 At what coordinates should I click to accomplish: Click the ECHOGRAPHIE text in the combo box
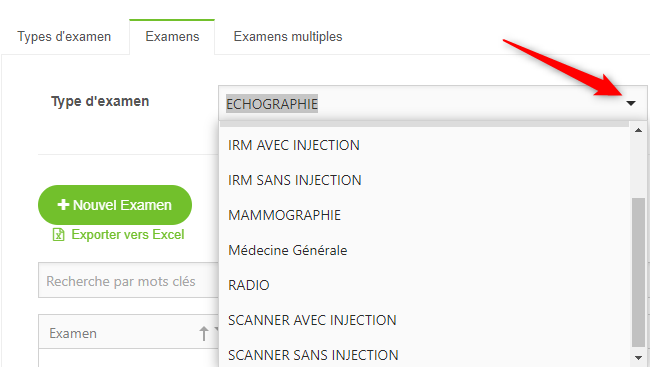click(272, 104)
